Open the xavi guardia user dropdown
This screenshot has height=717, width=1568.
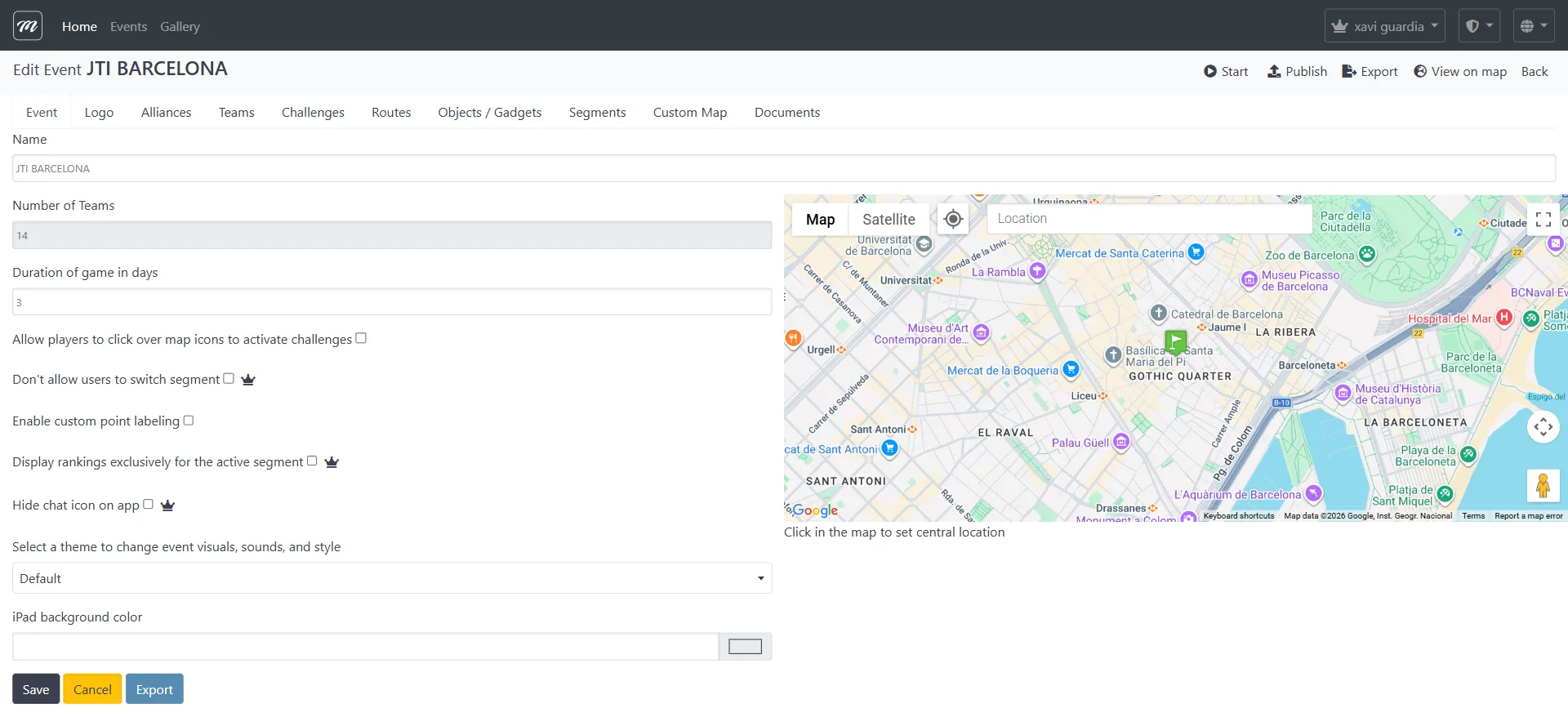[x=1384, y=26]
